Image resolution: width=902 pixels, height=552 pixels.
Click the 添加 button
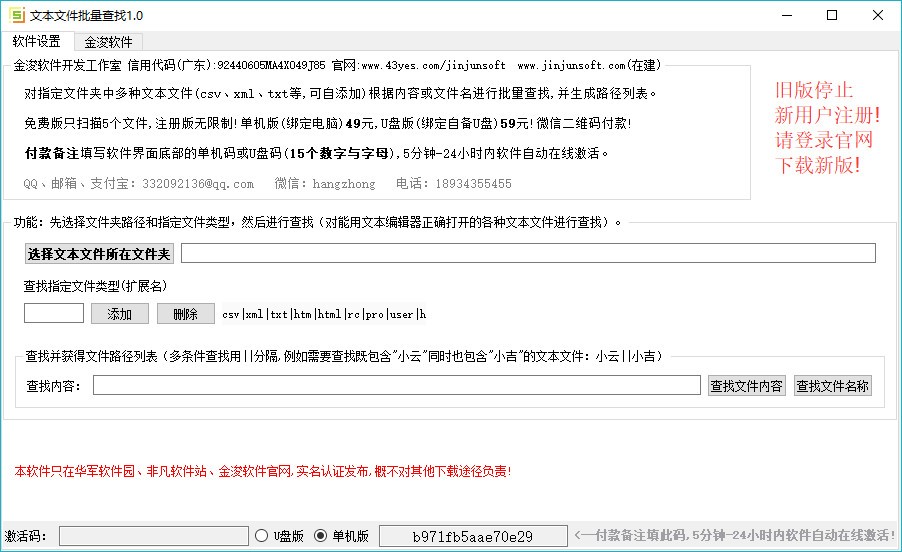click(x=120, y=314)
